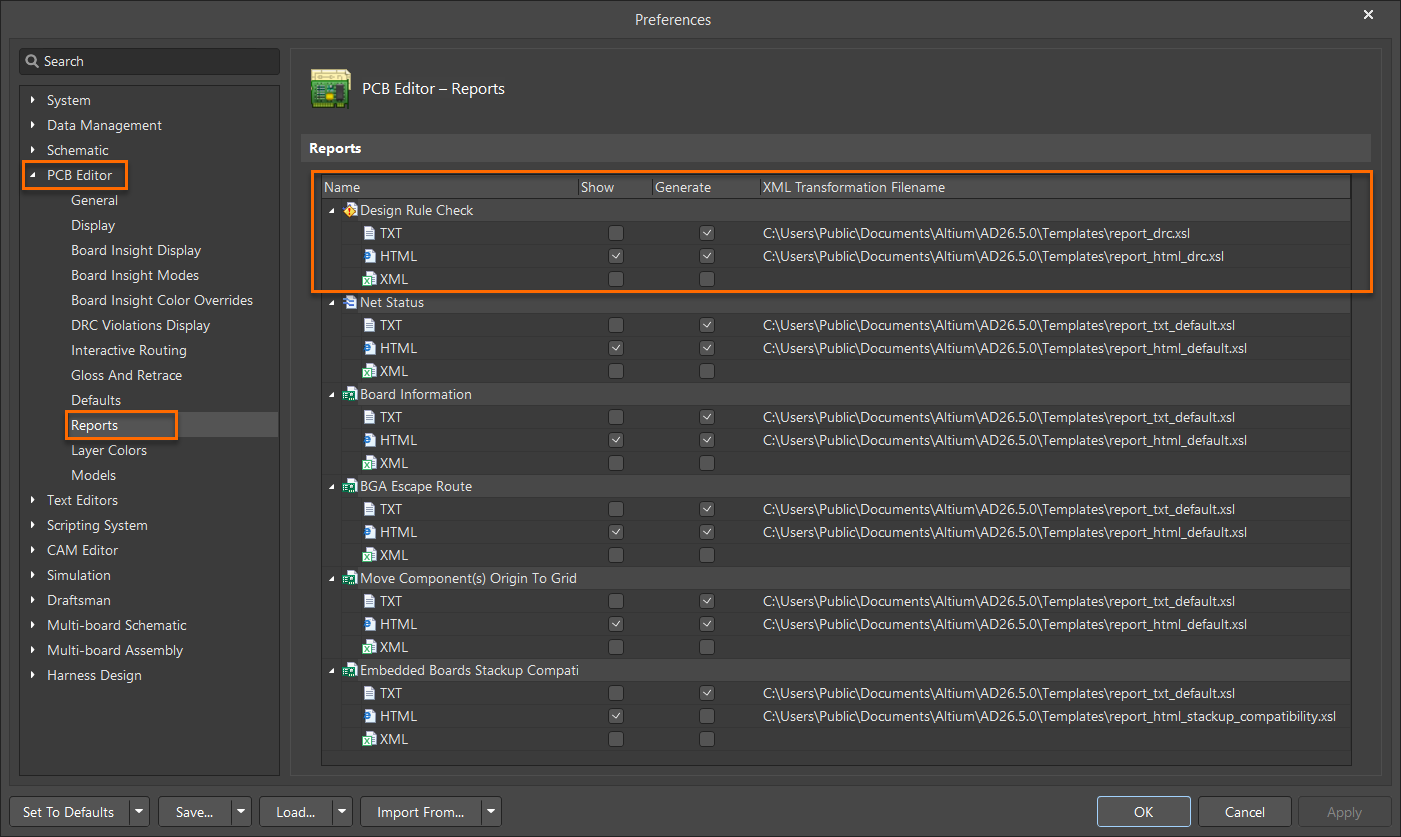Select Layer Colors in the PCB Editor list
1401x837 pixels.
(108, 450)
